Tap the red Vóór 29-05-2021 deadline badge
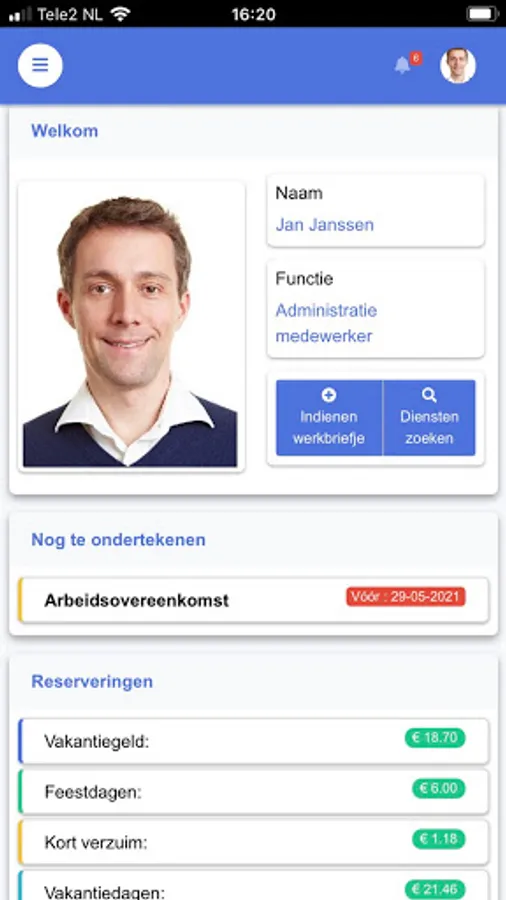Viewport: 506px width, 900px height. (x=406, y=596)
